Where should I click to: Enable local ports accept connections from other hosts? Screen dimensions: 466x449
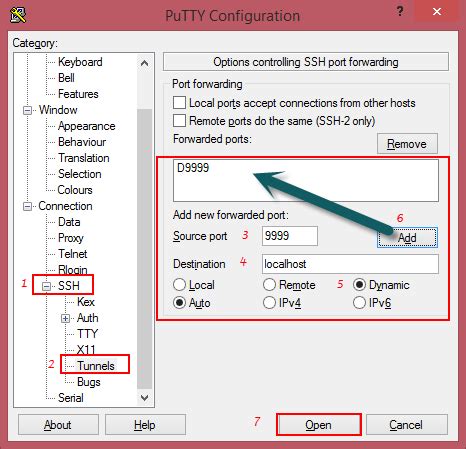tap(179, 103)
